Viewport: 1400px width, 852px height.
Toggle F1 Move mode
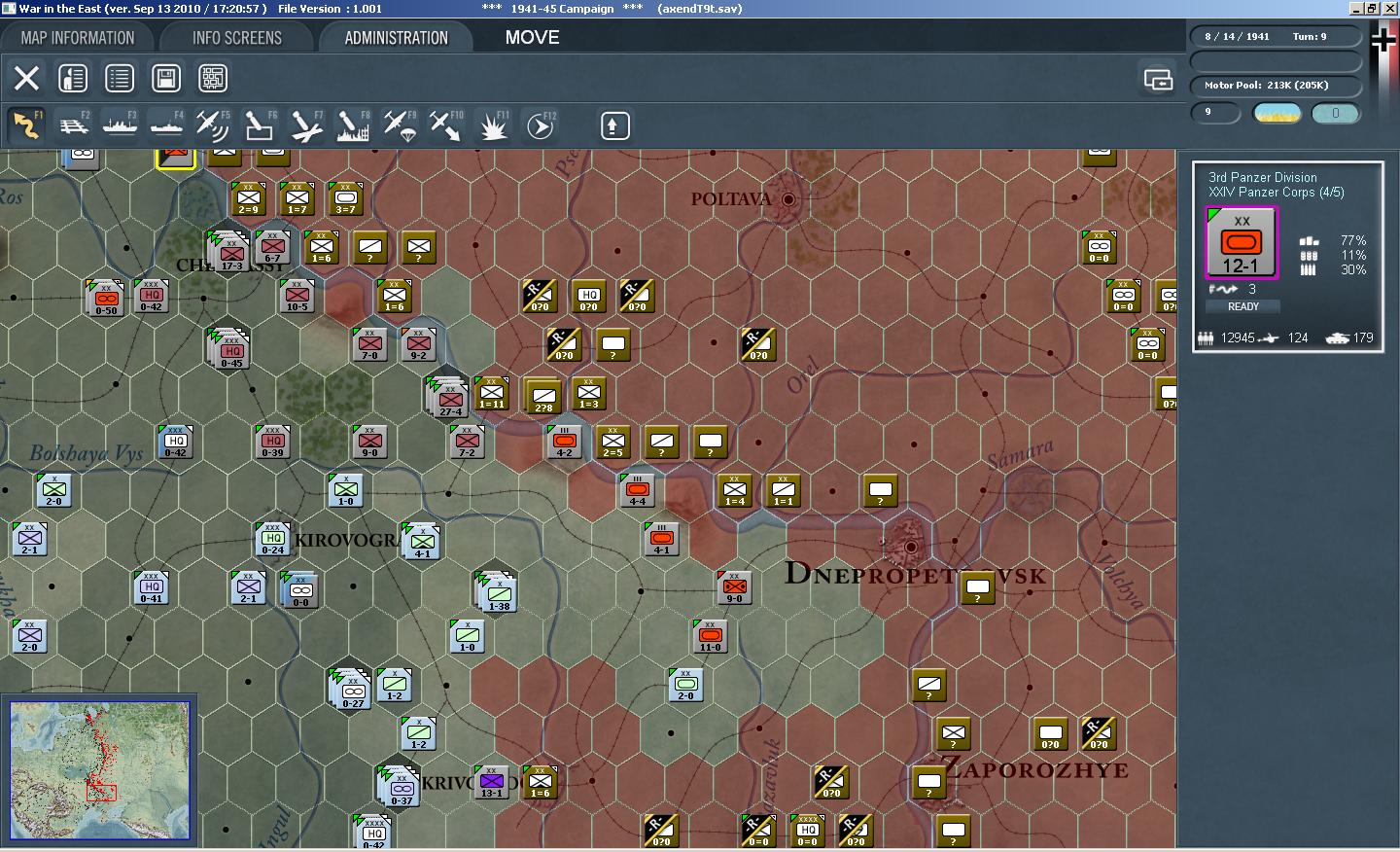26,125
